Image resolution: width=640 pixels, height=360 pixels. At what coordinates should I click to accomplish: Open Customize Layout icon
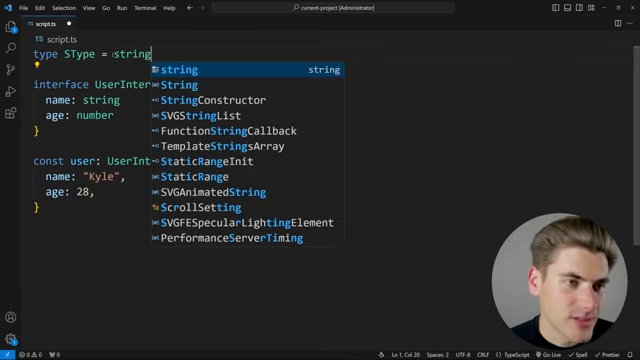pyautogui.click(x=591, y=8)
